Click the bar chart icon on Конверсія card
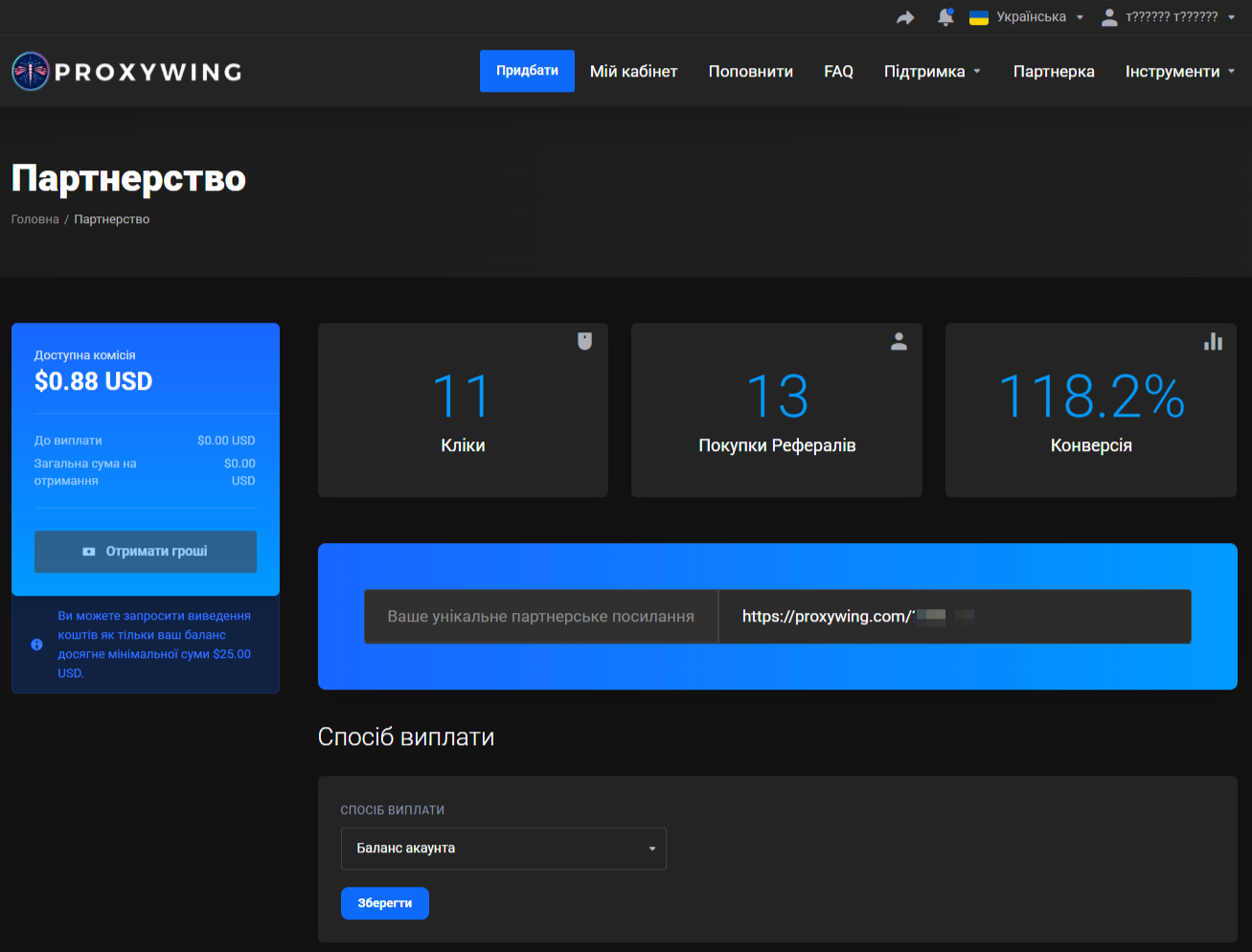The height and width of the screenshot is (952, 1252). (x=1214, y=341)
